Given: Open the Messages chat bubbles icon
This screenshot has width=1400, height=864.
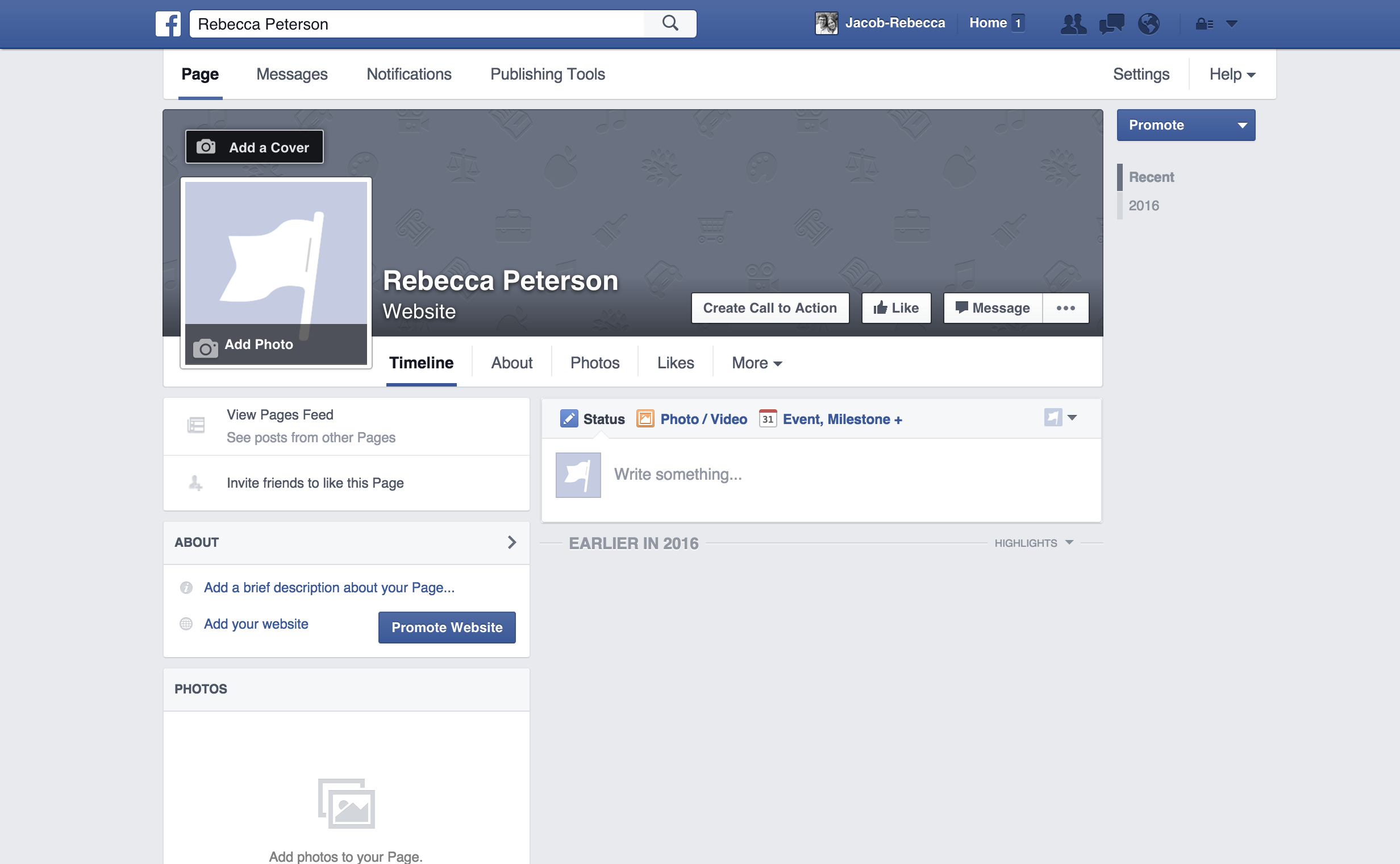Looking at the screenshot, I should pyautogui.click(x=1111, y=23).
